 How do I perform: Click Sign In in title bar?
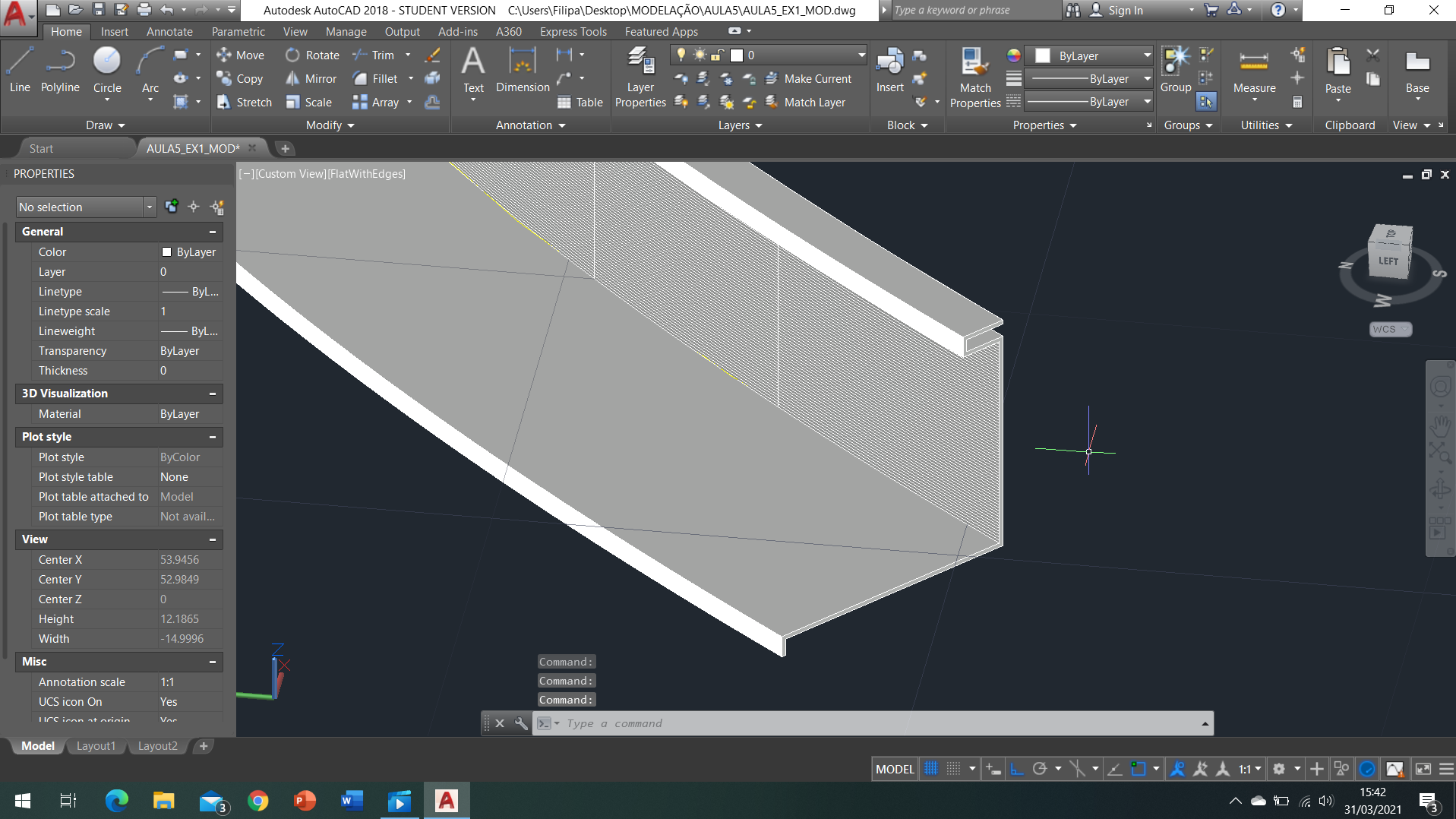click(x=1125, y=10)
